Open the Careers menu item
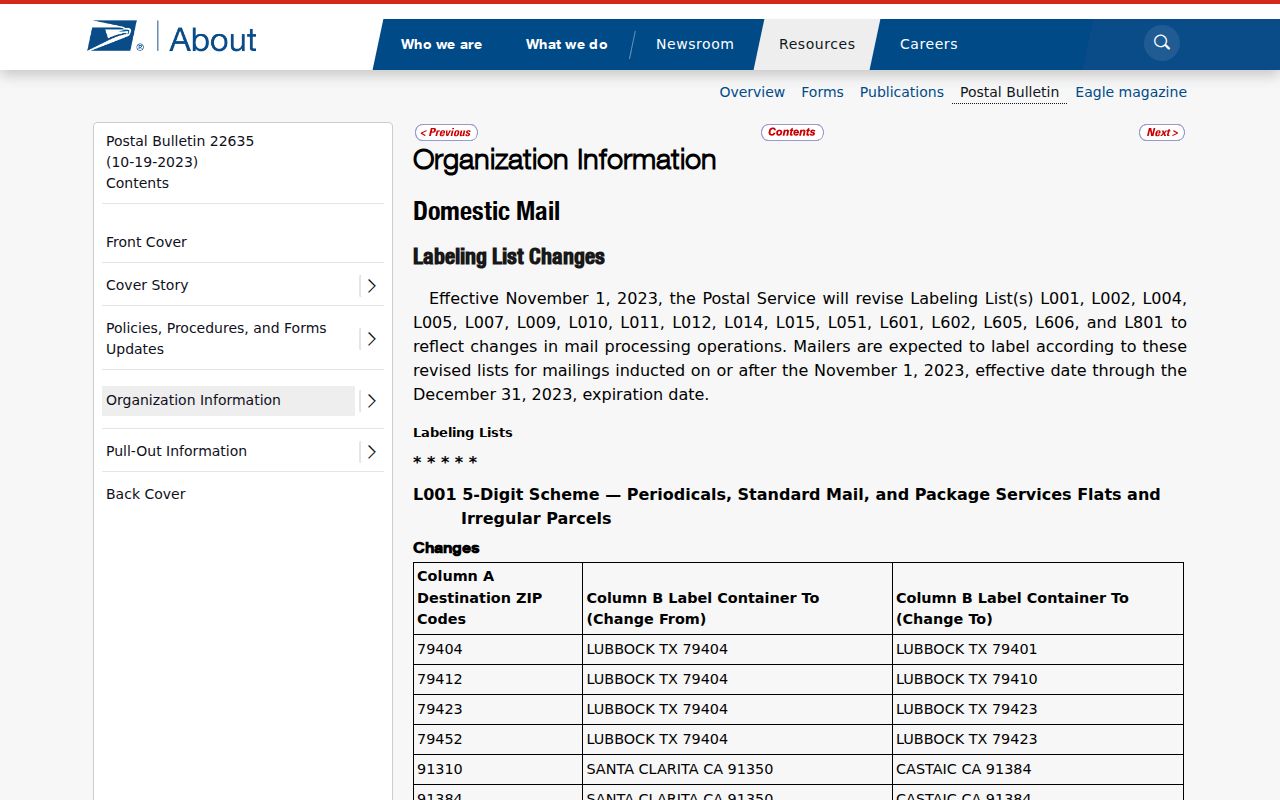Image resolution: width=1280 pixels, height=800 pixels. coord(929,44)
